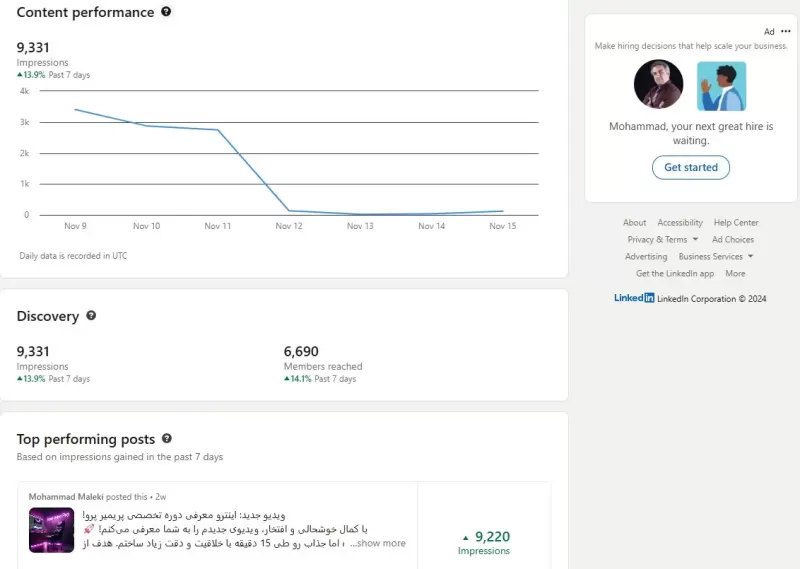Click the Content performance help icon
This screenshot has width=800, height=569.
click(166, 11)
